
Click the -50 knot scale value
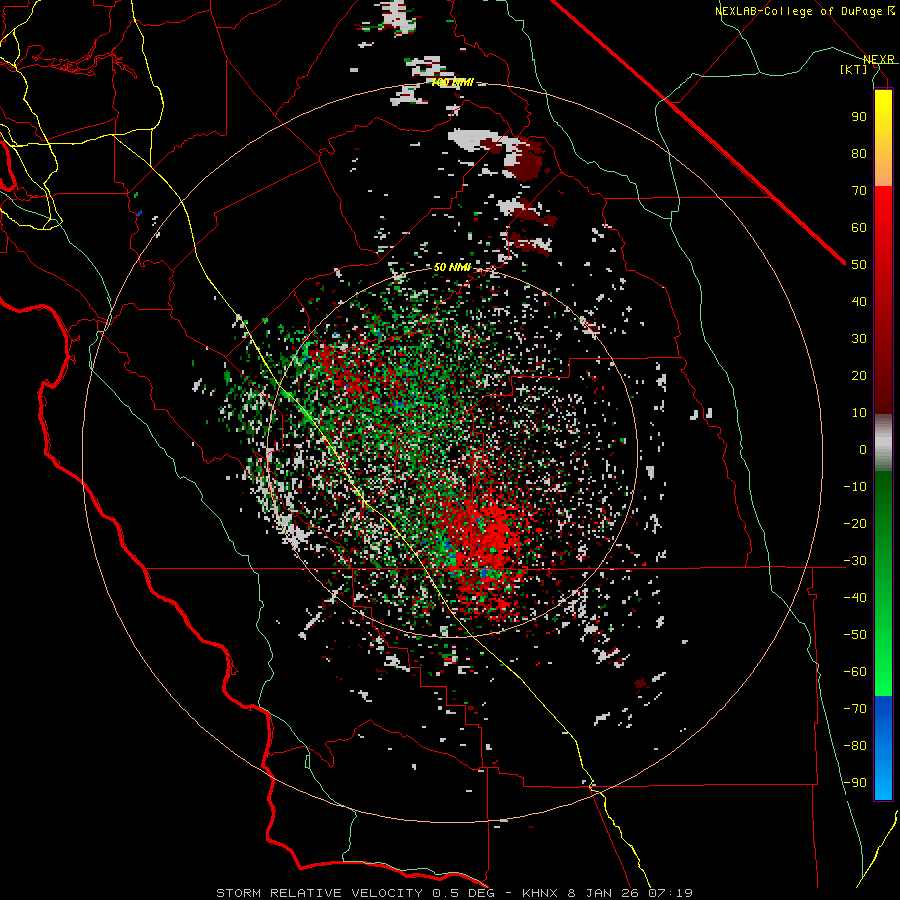pos(855,634)
